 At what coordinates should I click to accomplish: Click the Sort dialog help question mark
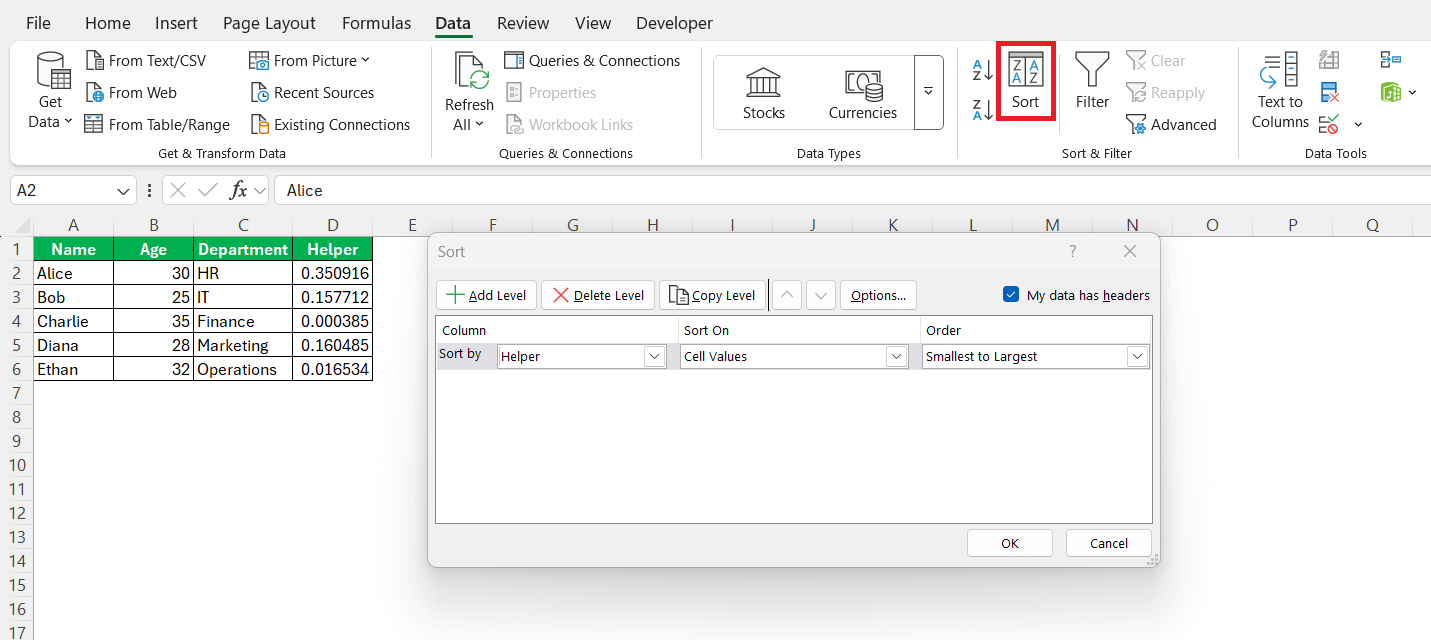pyautogui.click(x=1073, y=251)
